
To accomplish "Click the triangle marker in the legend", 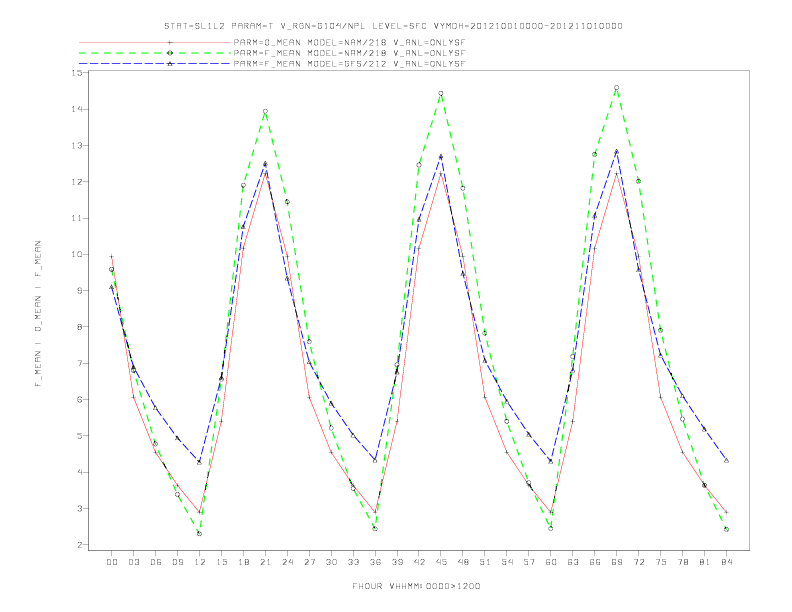I will pyautogui.click(x=170, y=64).
